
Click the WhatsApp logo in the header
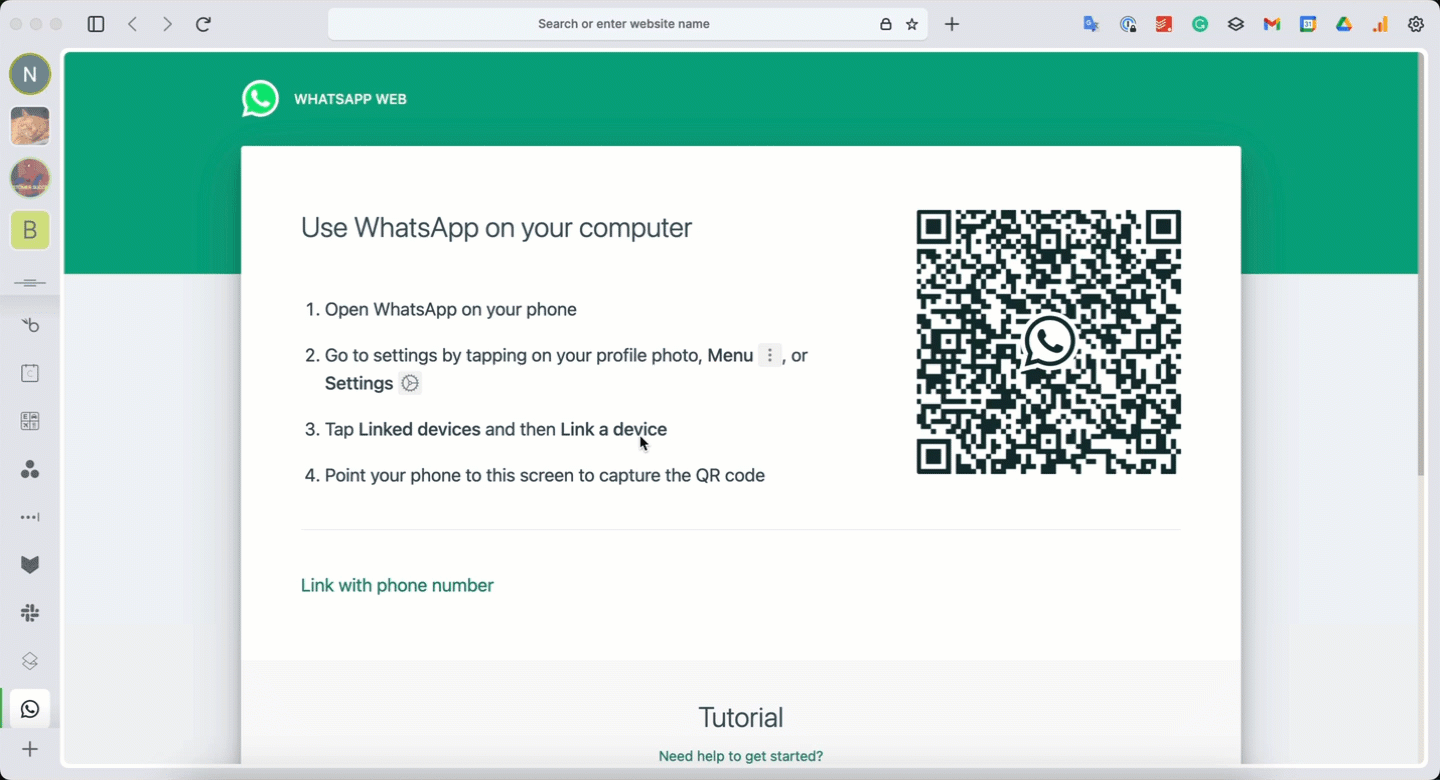(260, 99)
